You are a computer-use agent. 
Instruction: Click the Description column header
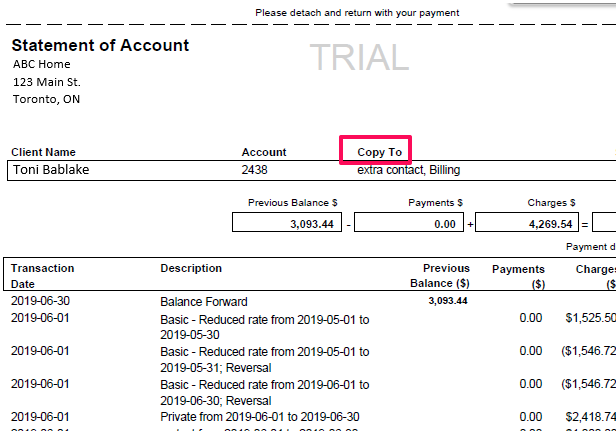pos(191,268)
